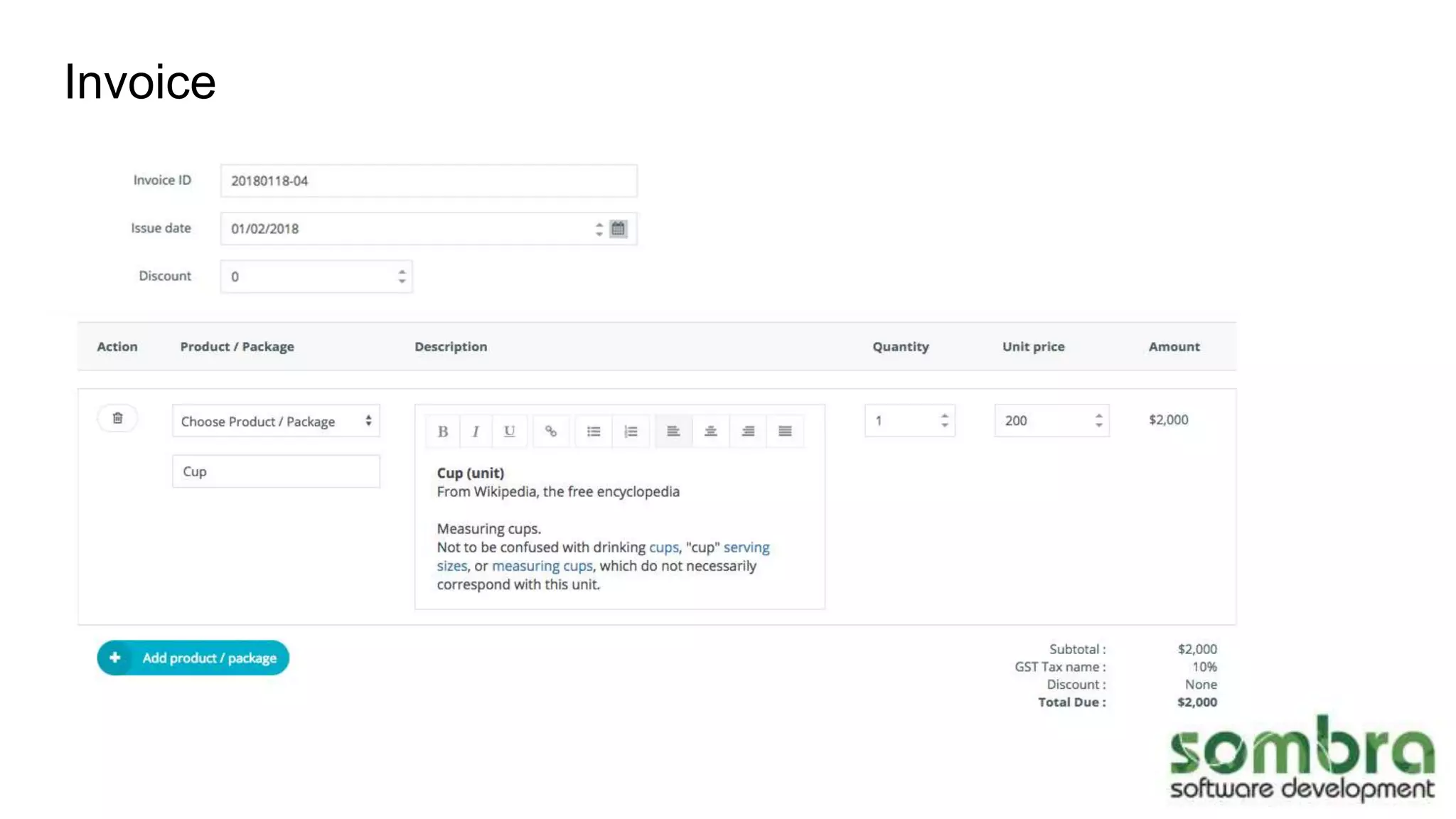Open Choose Product / Package dropdown

(276, 421)
